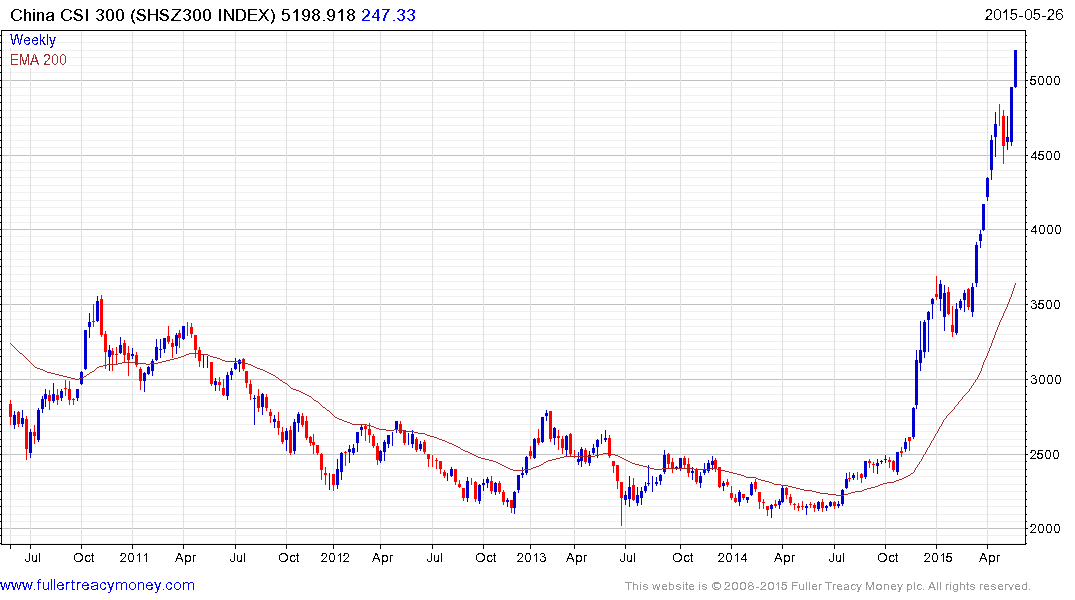
Task: Click the 5000 price axis label
Action: click(1046, 81)
